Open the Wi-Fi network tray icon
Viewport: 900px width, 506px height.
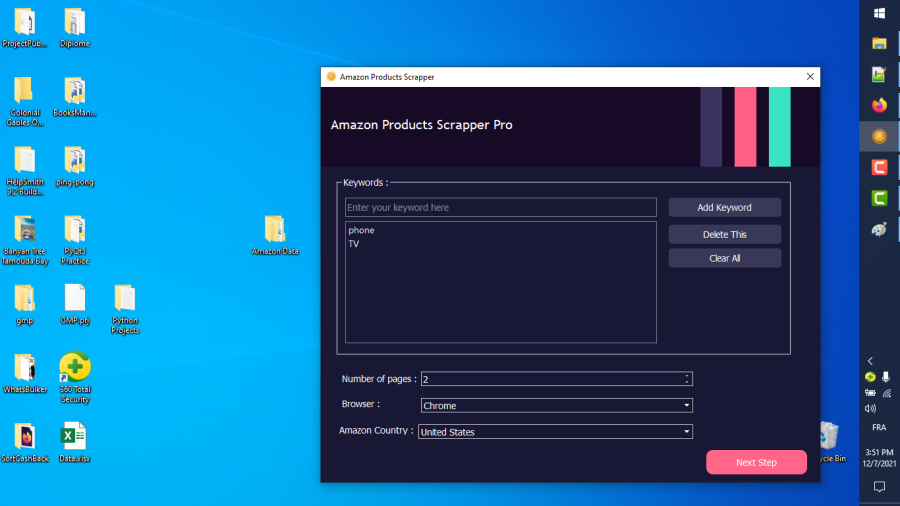pyautogui.click(x=887, y=393)
